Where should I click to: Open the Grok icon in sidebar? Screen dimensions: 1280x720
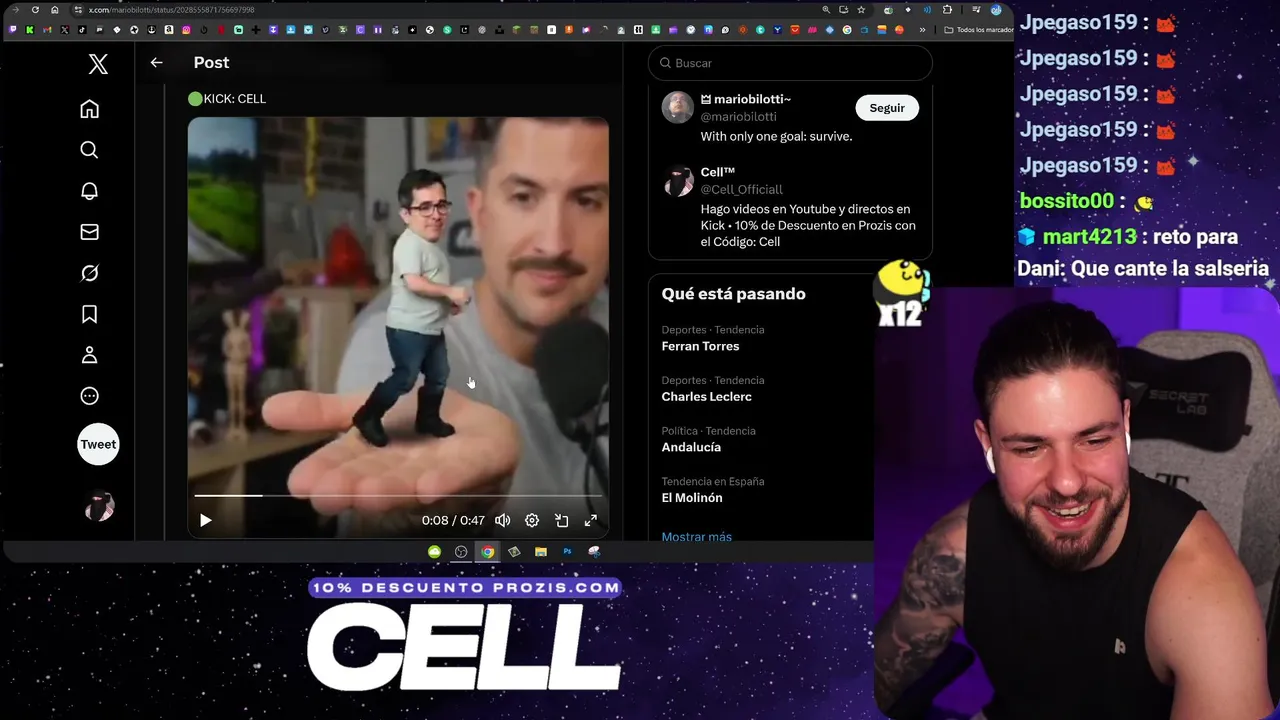pos(89,273)
